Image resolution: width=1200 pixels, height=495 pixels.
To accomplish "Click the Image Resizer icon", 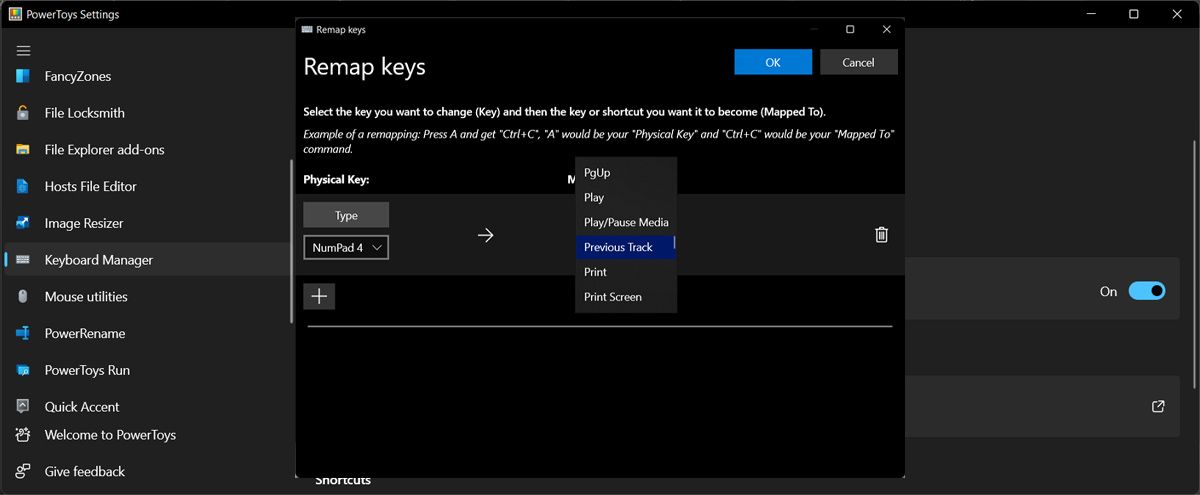I will click(23, 223).
